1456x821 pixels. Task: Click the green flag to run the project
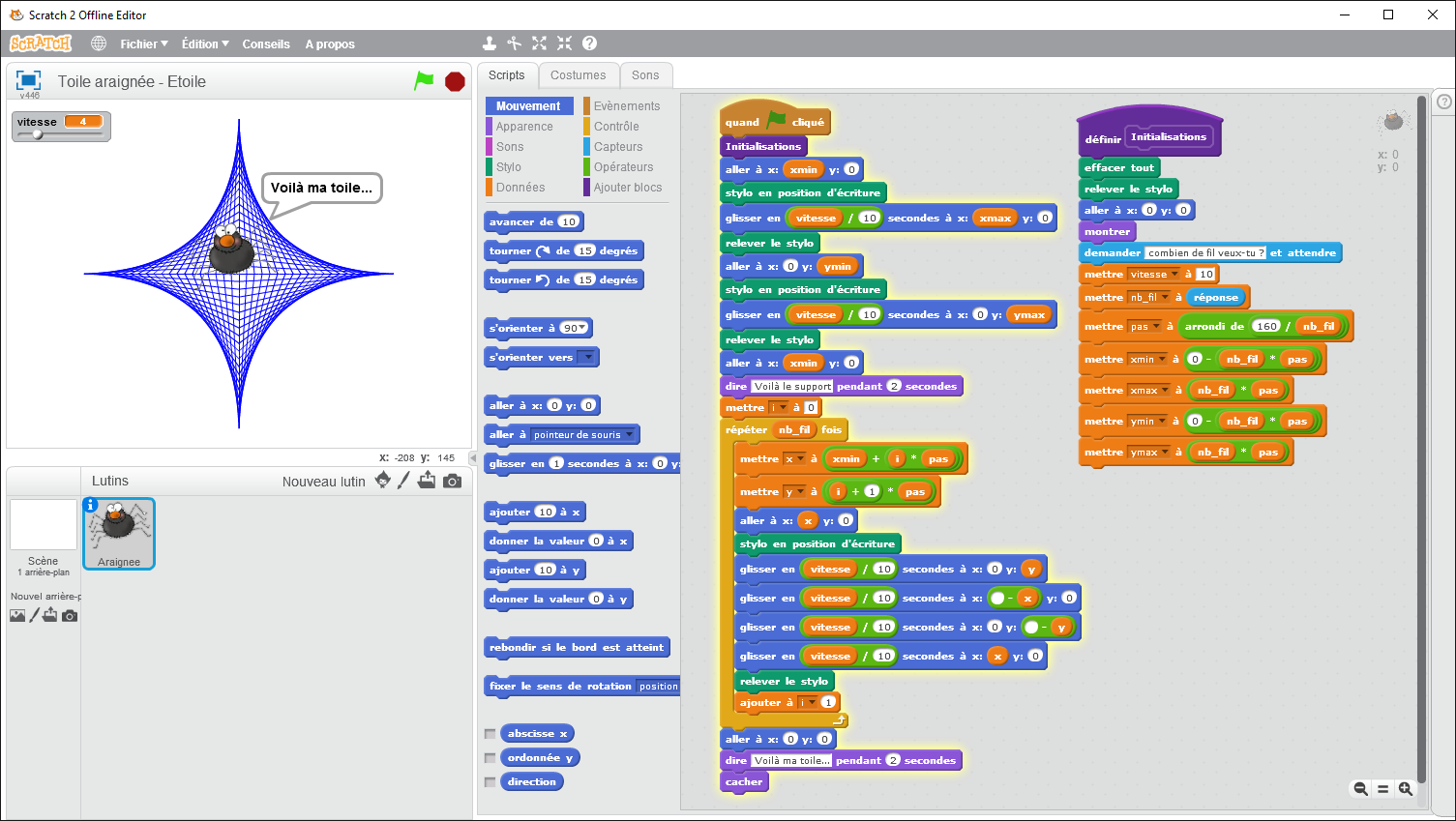424,81
